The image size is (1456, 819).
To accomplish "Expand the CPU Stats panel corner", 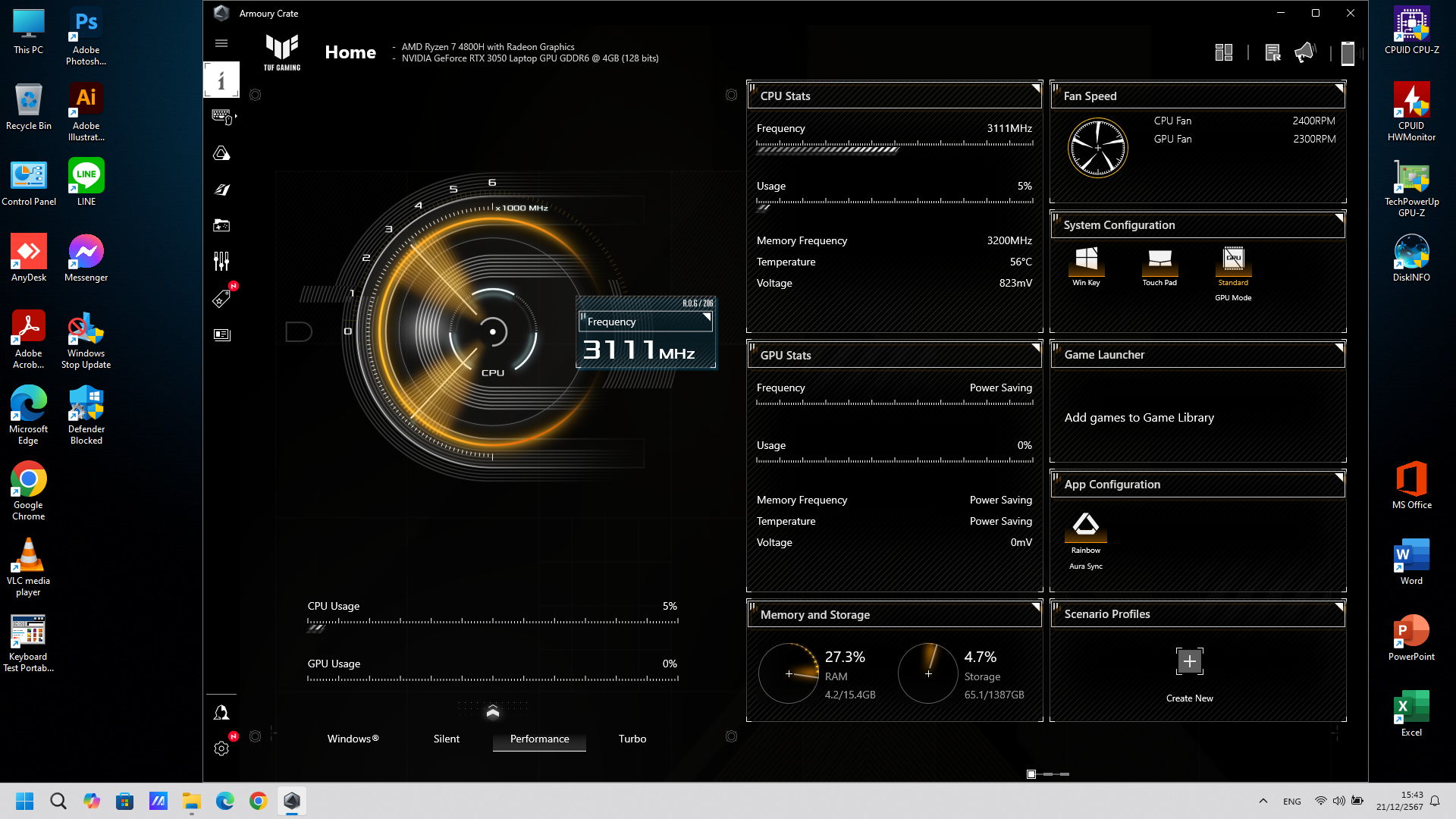I will click(x=1036, y=88).
